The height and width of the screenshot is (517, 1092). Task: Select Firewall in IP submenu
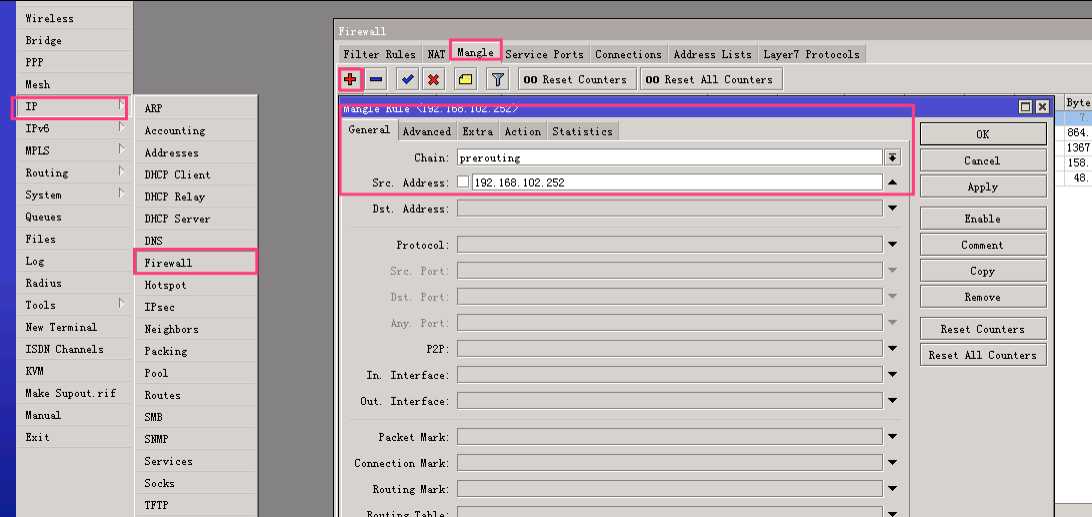point(195,263)
